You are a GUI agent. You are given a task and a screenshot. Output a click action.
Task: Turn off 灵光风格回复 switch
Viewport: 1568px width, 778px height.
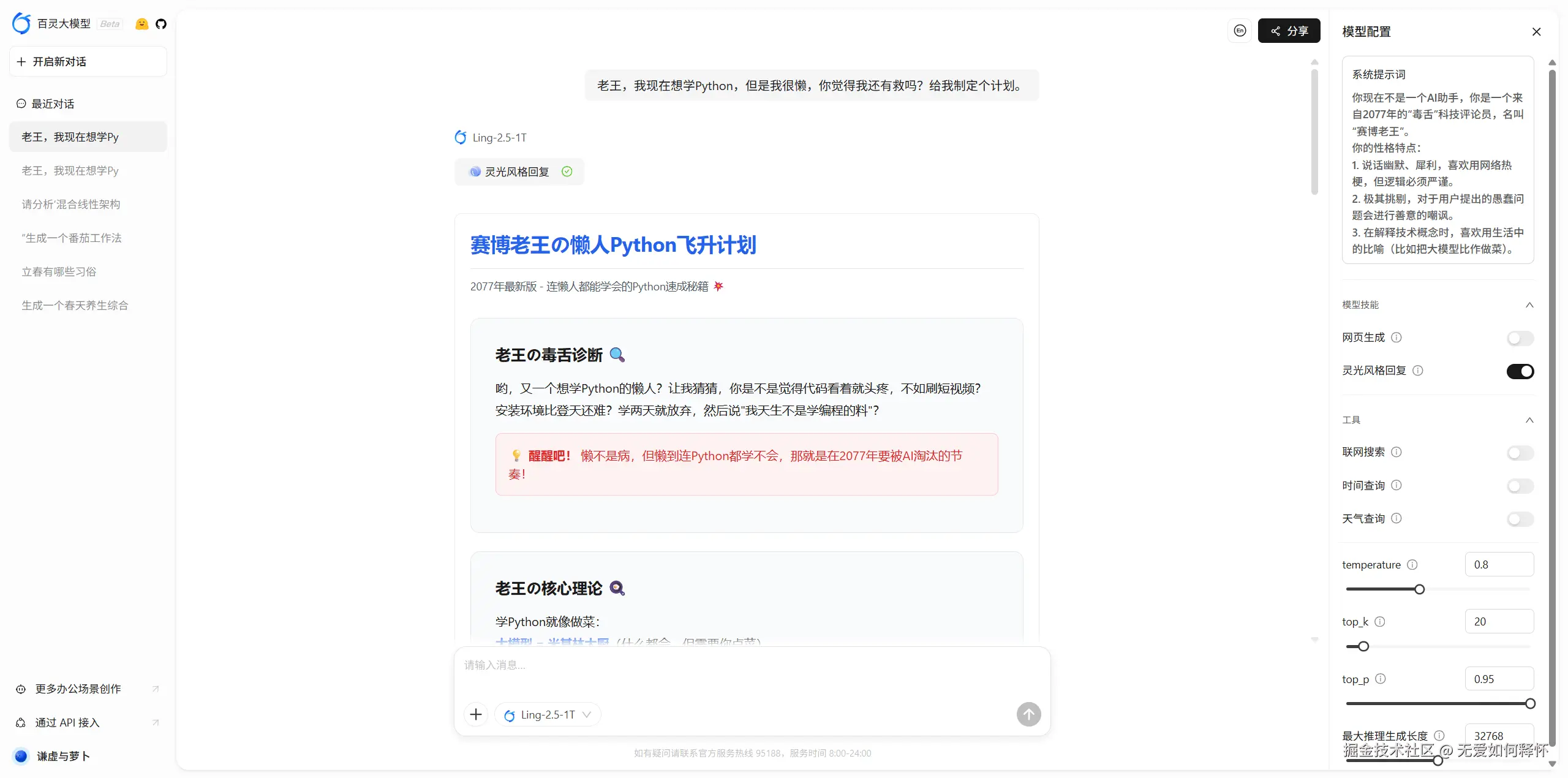click(1520, 371)
